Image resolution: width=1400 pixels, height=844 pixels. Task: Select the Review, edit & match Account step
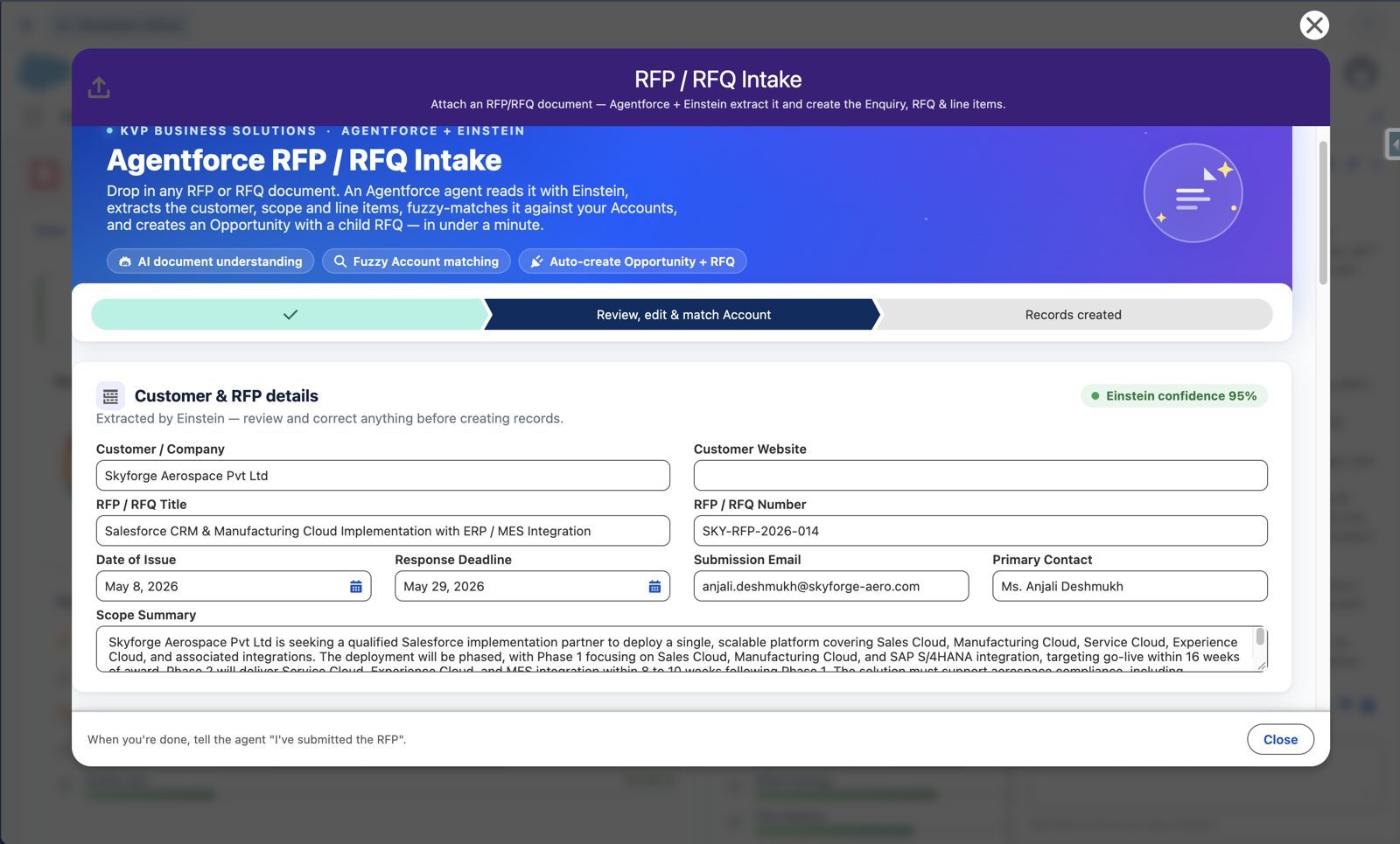[683, 315]
